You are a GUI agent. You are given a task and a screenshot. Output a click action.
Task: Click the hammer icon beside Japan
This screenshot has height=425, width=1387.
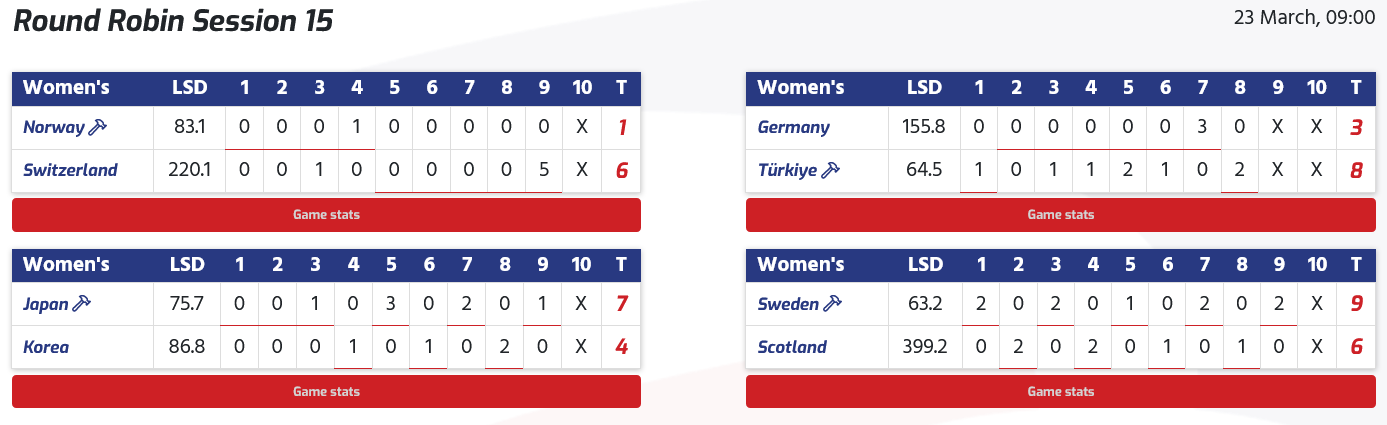coord(82,304)
